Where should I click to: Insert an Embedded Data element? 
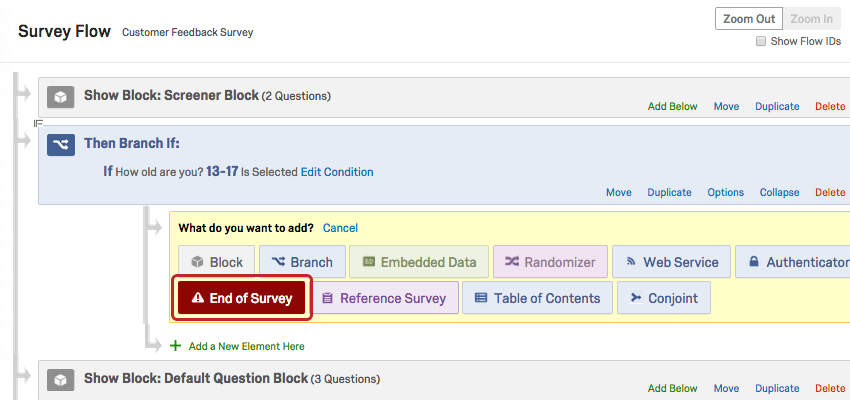coord(420,262)
